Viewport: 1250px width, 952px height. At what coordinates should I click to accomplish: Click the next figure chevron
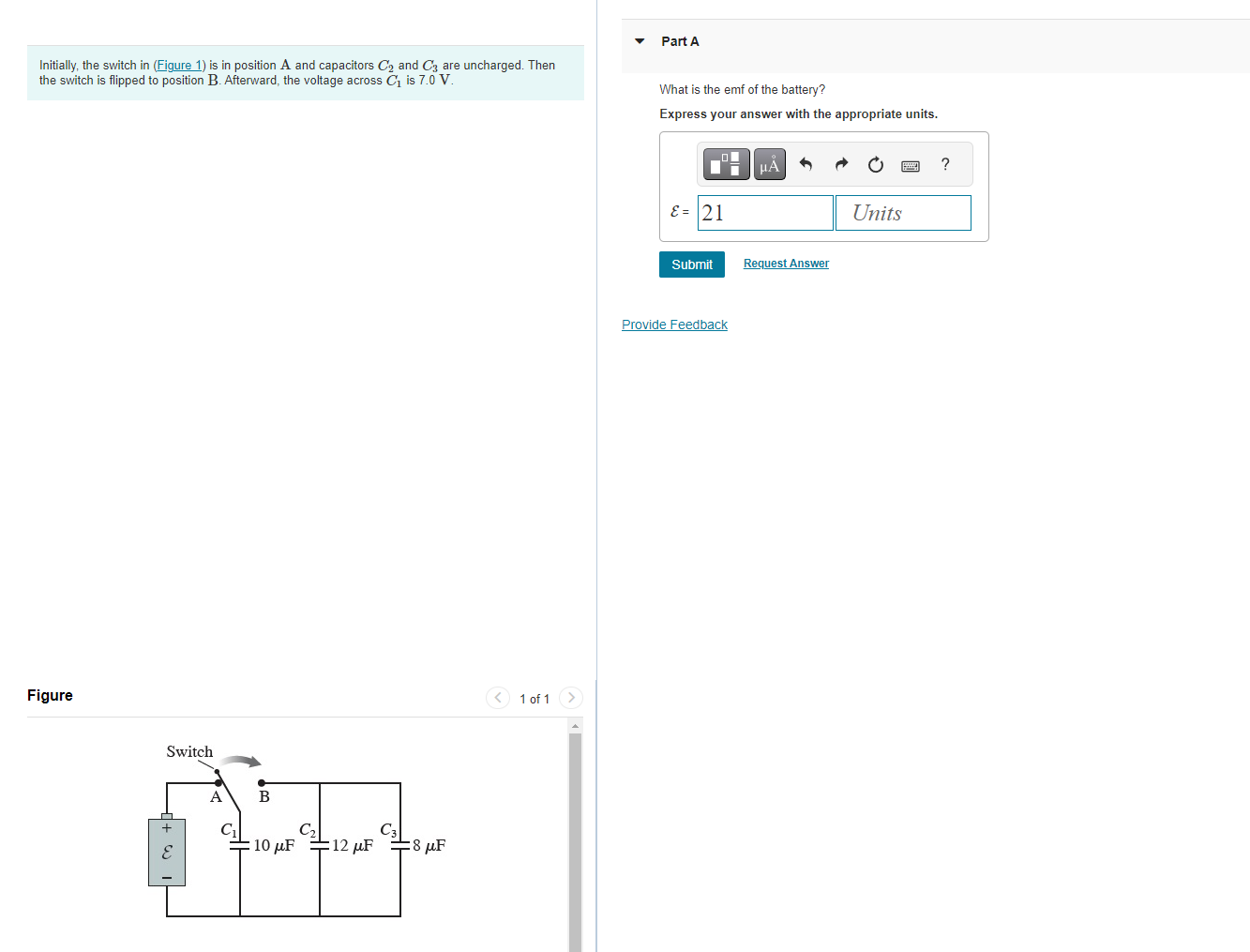click(x=571, y=698)
